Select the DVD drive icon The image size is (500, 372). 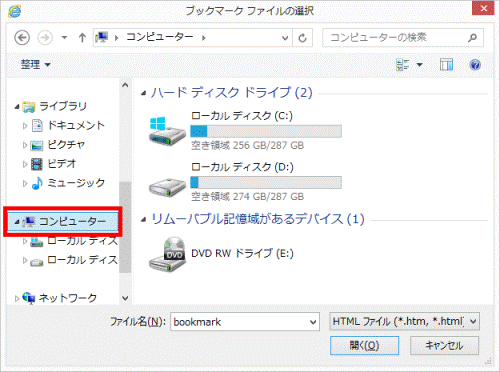click(x=167, y=254)
